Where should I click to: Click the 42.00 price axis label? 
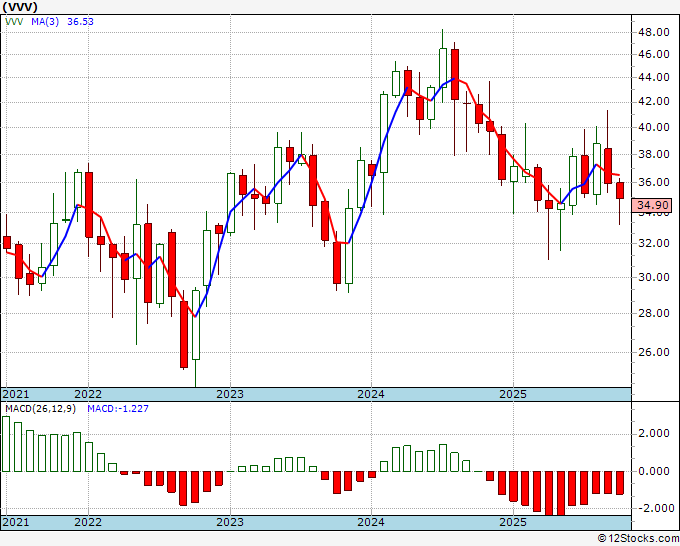[x=653, y=101]
